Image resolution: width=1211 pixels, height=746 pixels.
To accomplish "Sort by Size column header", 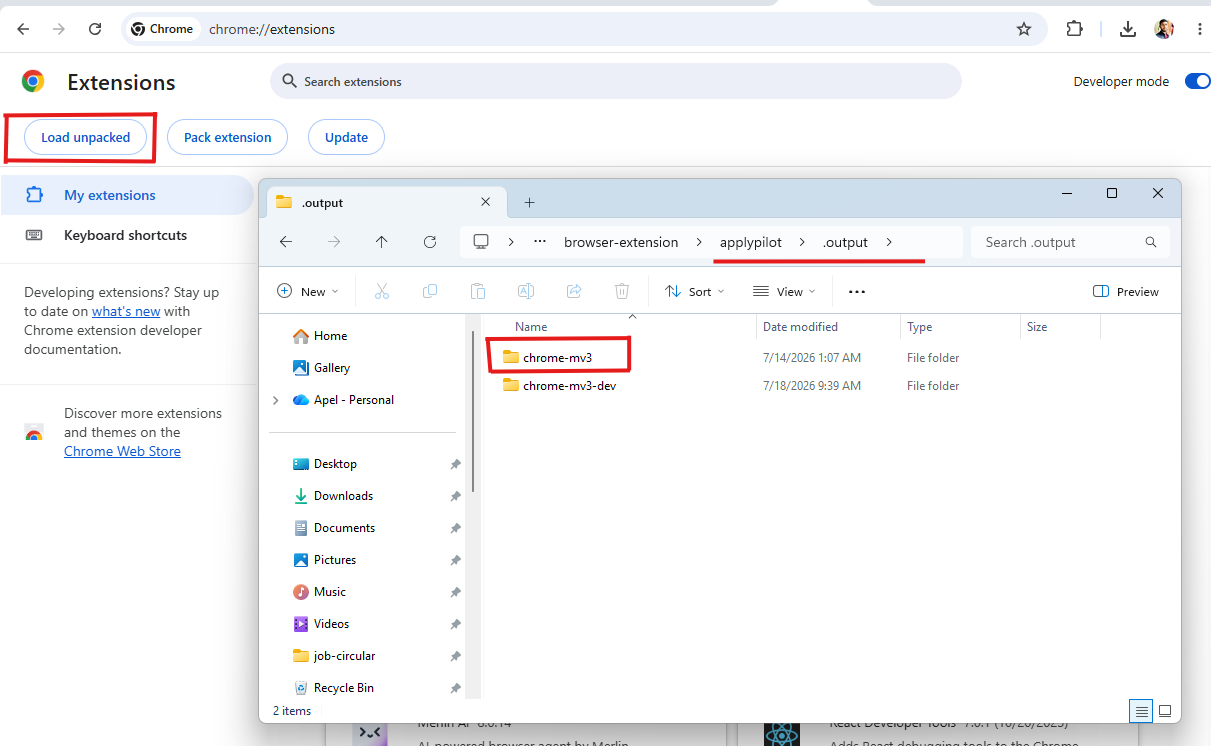I will pos(1037,327).
